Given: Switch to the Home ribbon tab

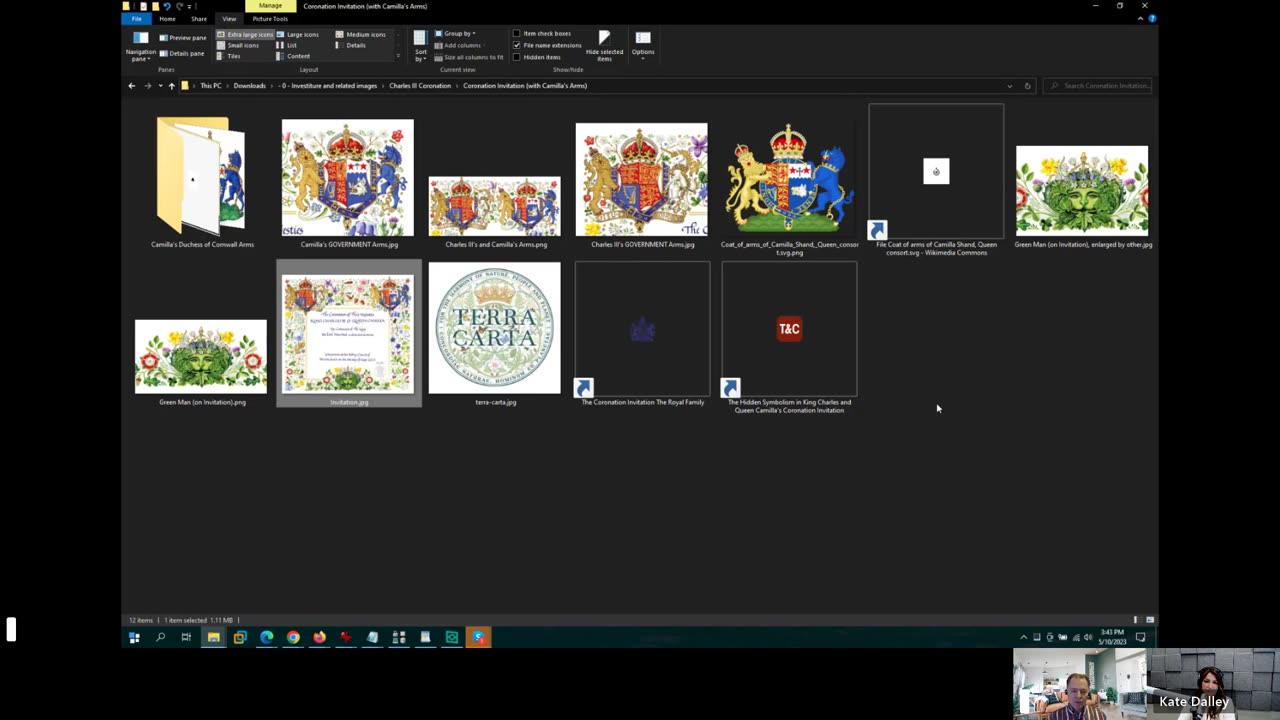Looking at the screenshot, I should 167,18.
